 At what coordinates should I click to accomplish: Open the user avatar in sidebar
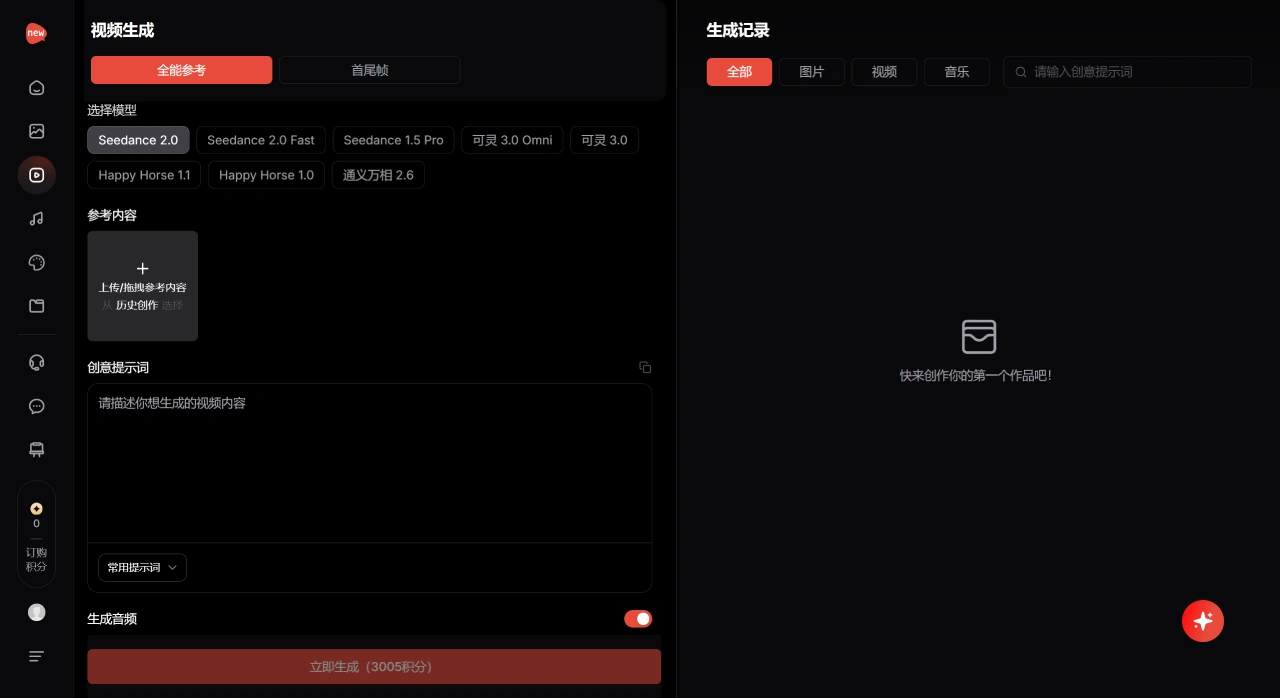[37, 612]
